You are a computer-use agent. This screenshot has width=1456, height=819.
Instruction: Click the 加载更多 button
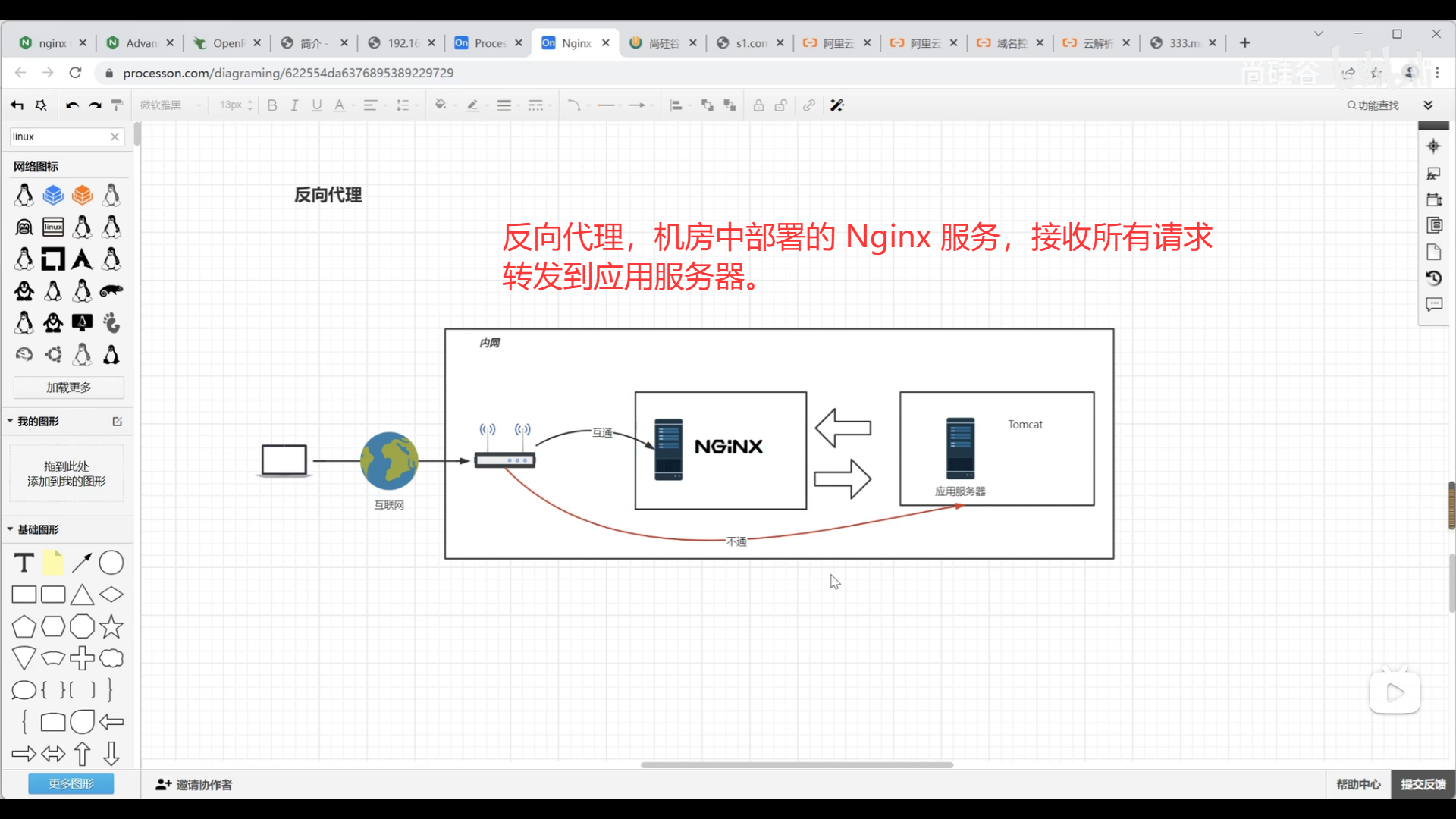68,388
